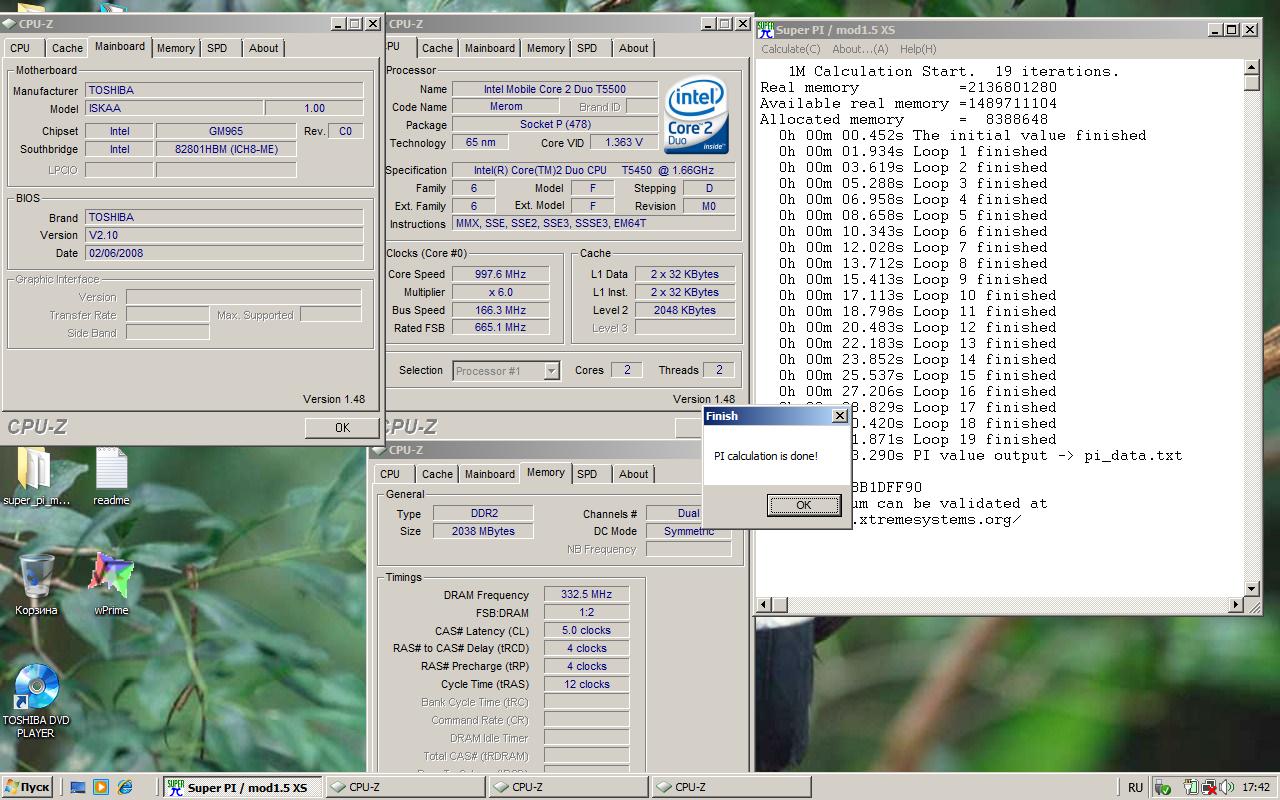The width and height of the screenshot is (1280, 800).
Task: Click Super PI horizontal scrollbar right arrow
Action: point(1236,605)
